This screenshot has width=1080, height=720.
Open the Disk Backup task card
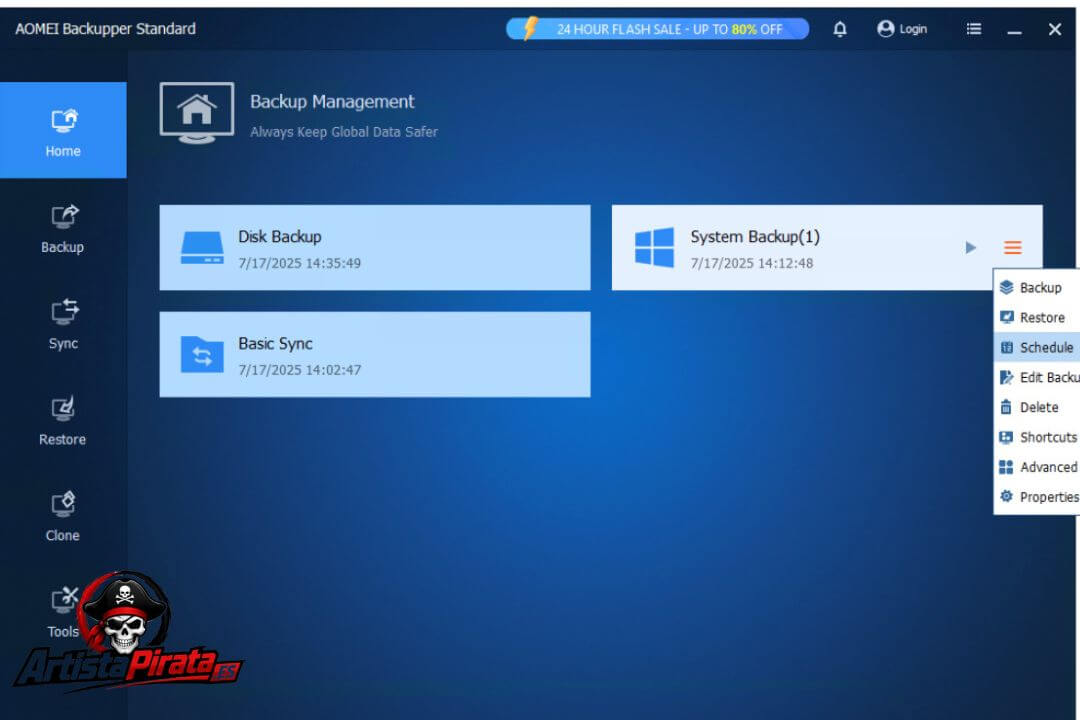tap(375, 247)
